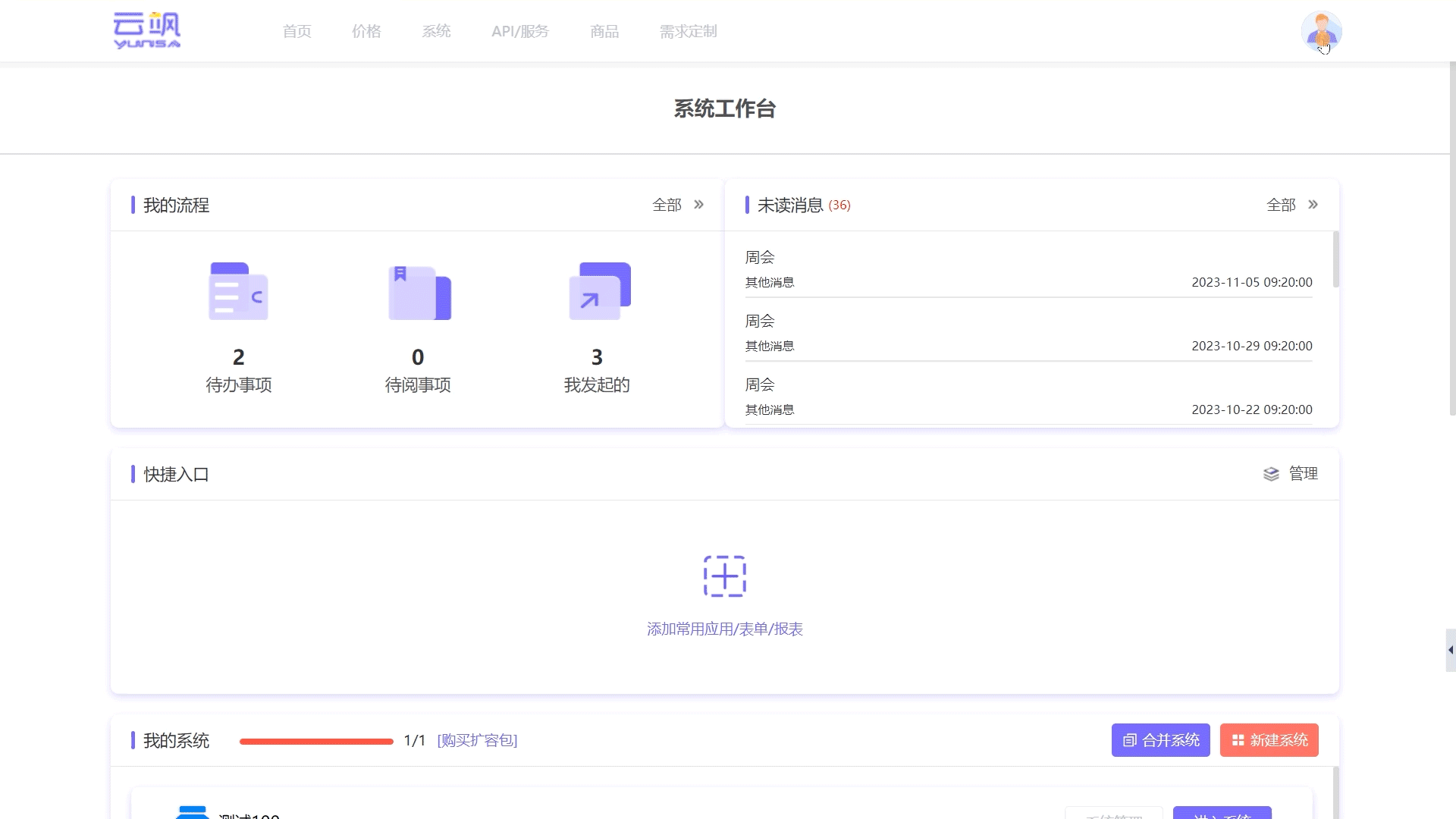Click the 2023-10-22 09:20:00 timestamp
This screenshot has width=1456, height=819.
pyautogui.click(x=1252, y=409)
